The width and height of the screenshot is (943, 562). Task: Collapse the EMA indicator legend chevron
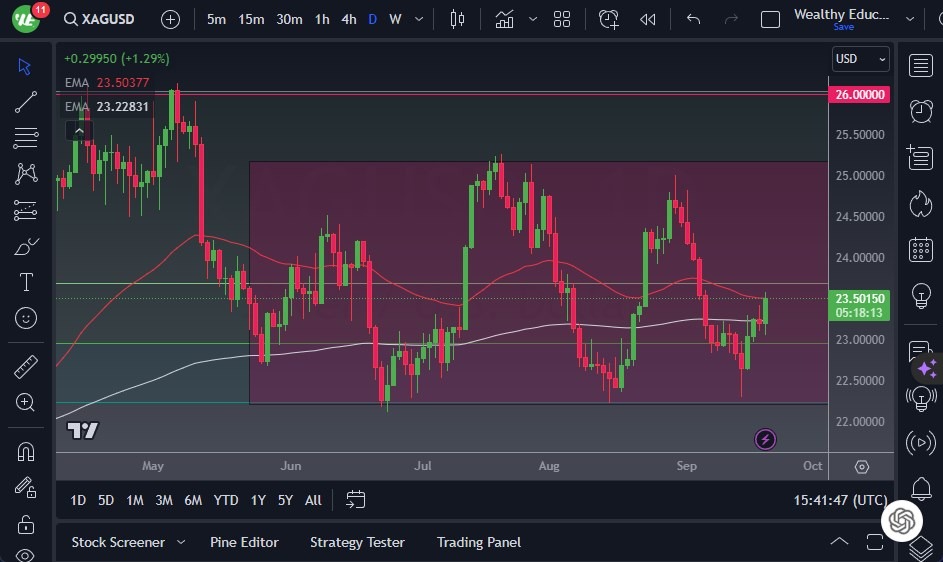tap(79, 130)
